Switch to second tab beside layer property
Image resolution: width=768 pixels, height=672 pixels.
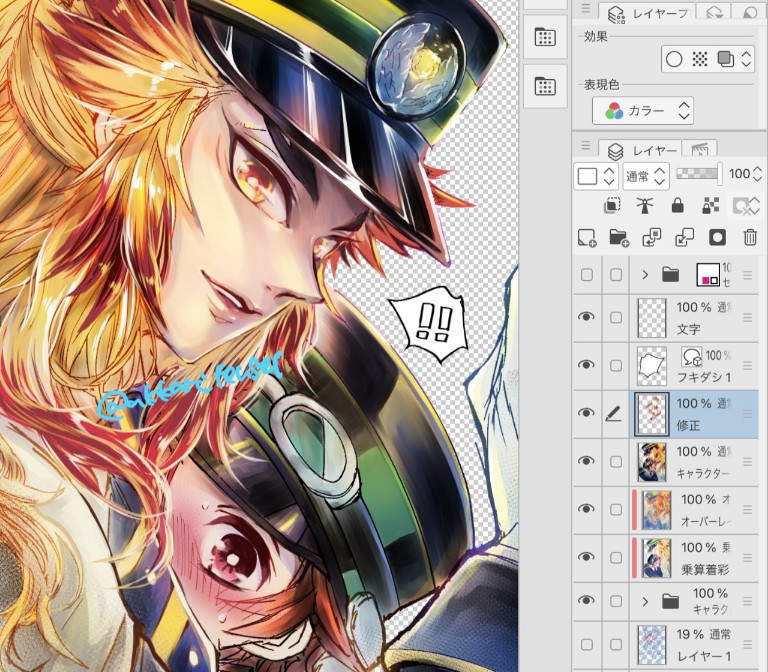(714, 13)
